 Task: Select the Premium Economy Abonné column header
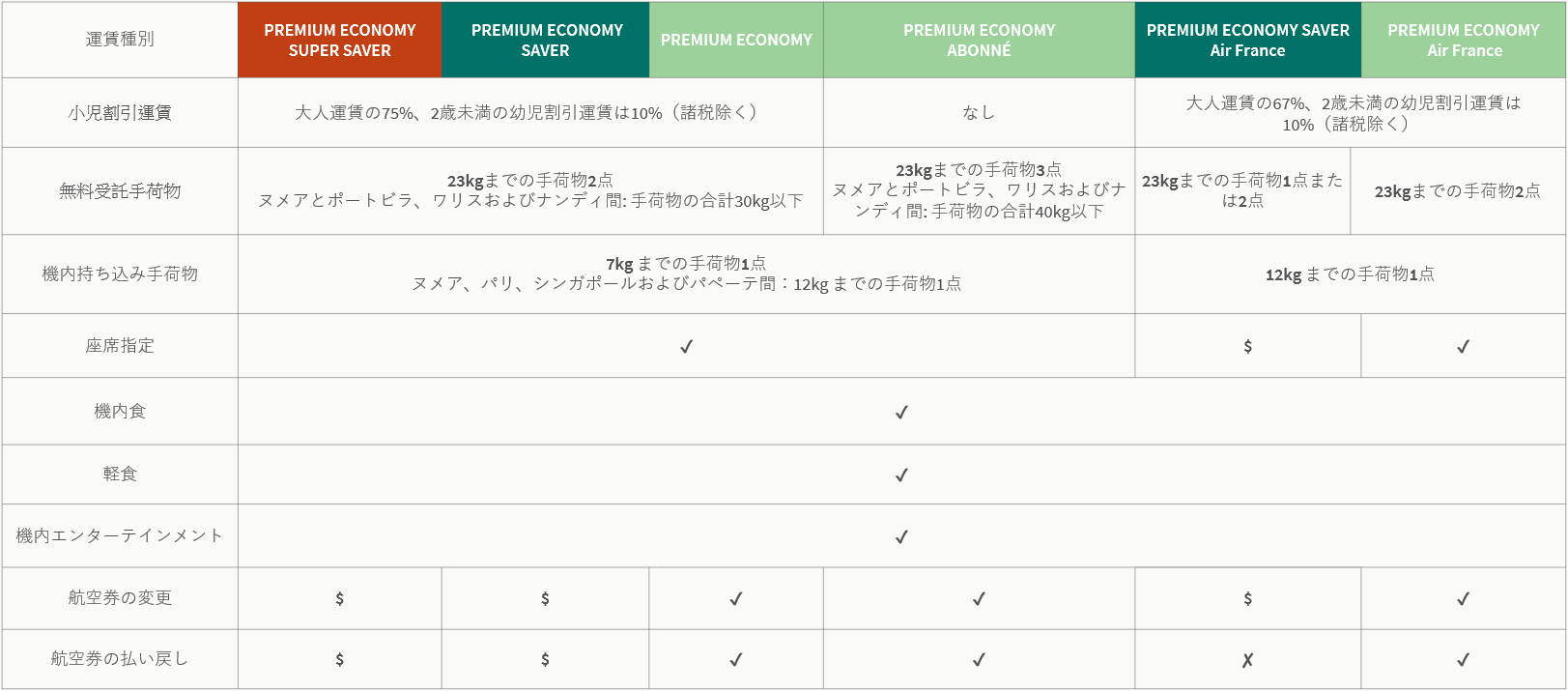click(x=979, y=40)
